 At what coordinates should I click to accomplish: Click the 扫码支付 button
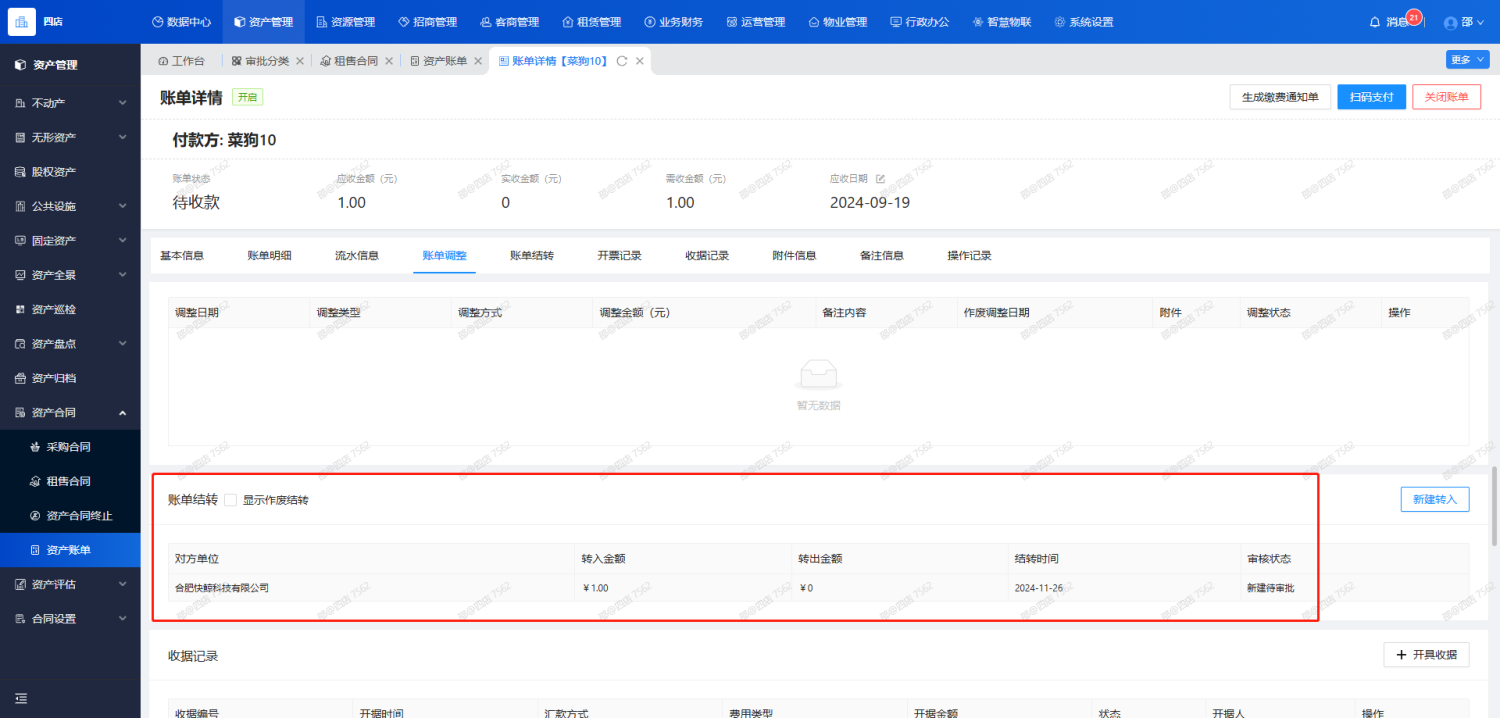pyautogui.click(x=1371, y=97)
